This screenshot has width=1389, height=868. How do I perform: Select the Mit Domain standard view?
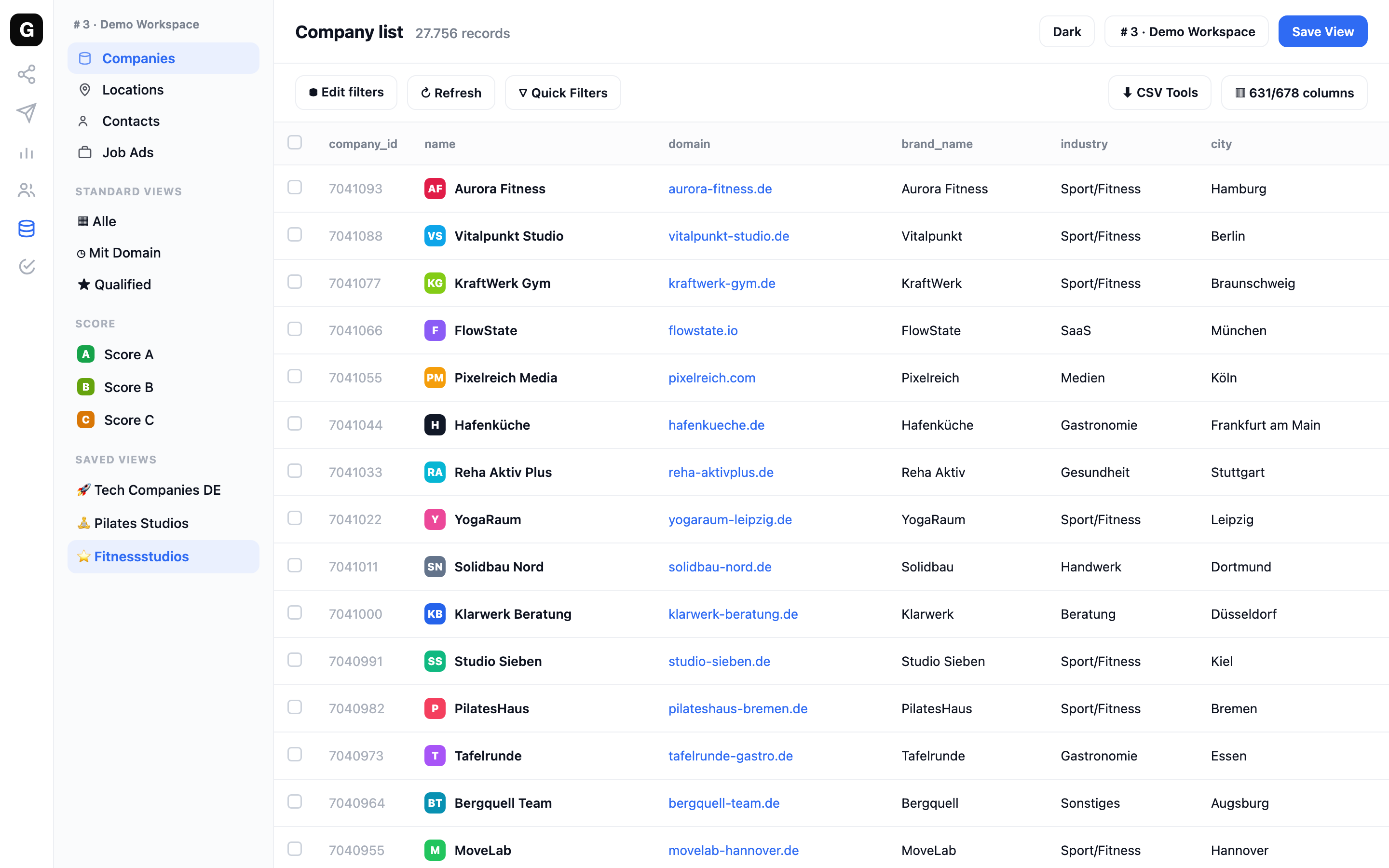pyautogui.click(x=163, y=253)
